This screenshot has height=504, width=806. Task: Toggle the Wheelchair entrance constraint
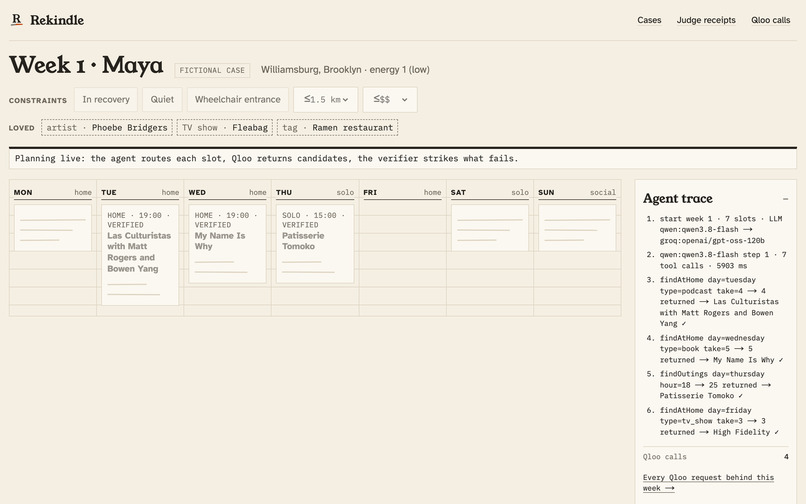(237, 99)
